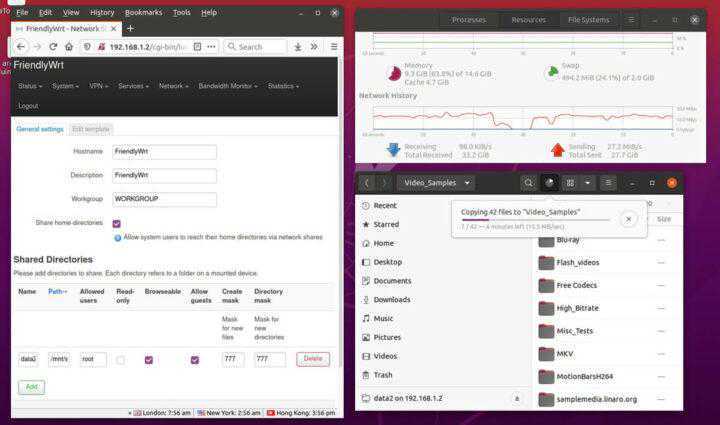
Task: Eject the data2 network mount
Action: coord(517,397)
